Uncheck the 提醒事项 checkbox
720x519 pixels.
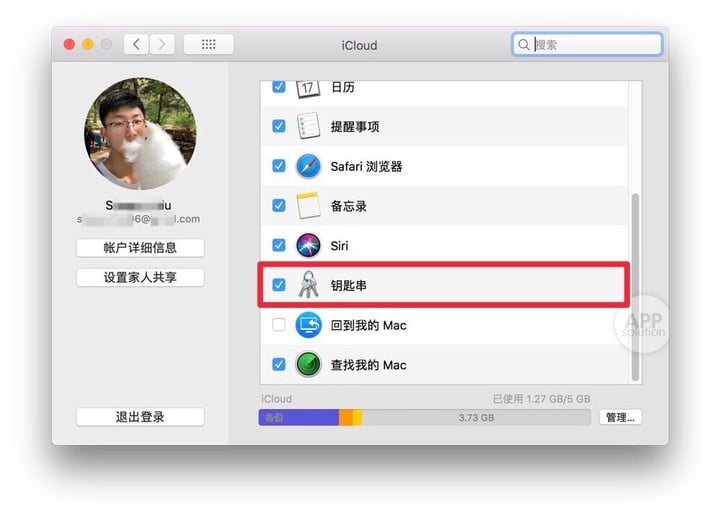pyautogui.click(x=279, y=126)
